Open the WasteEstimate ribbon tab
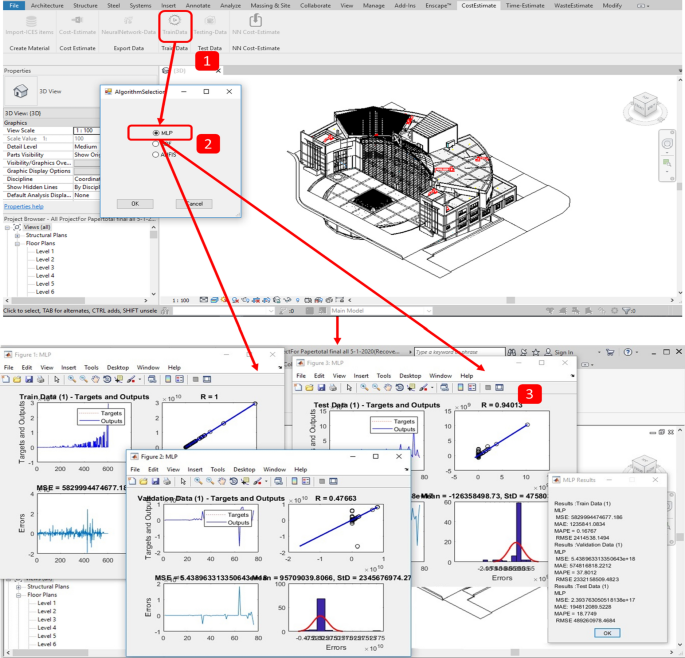Screen dimensions: 685x658 [574, 5]
